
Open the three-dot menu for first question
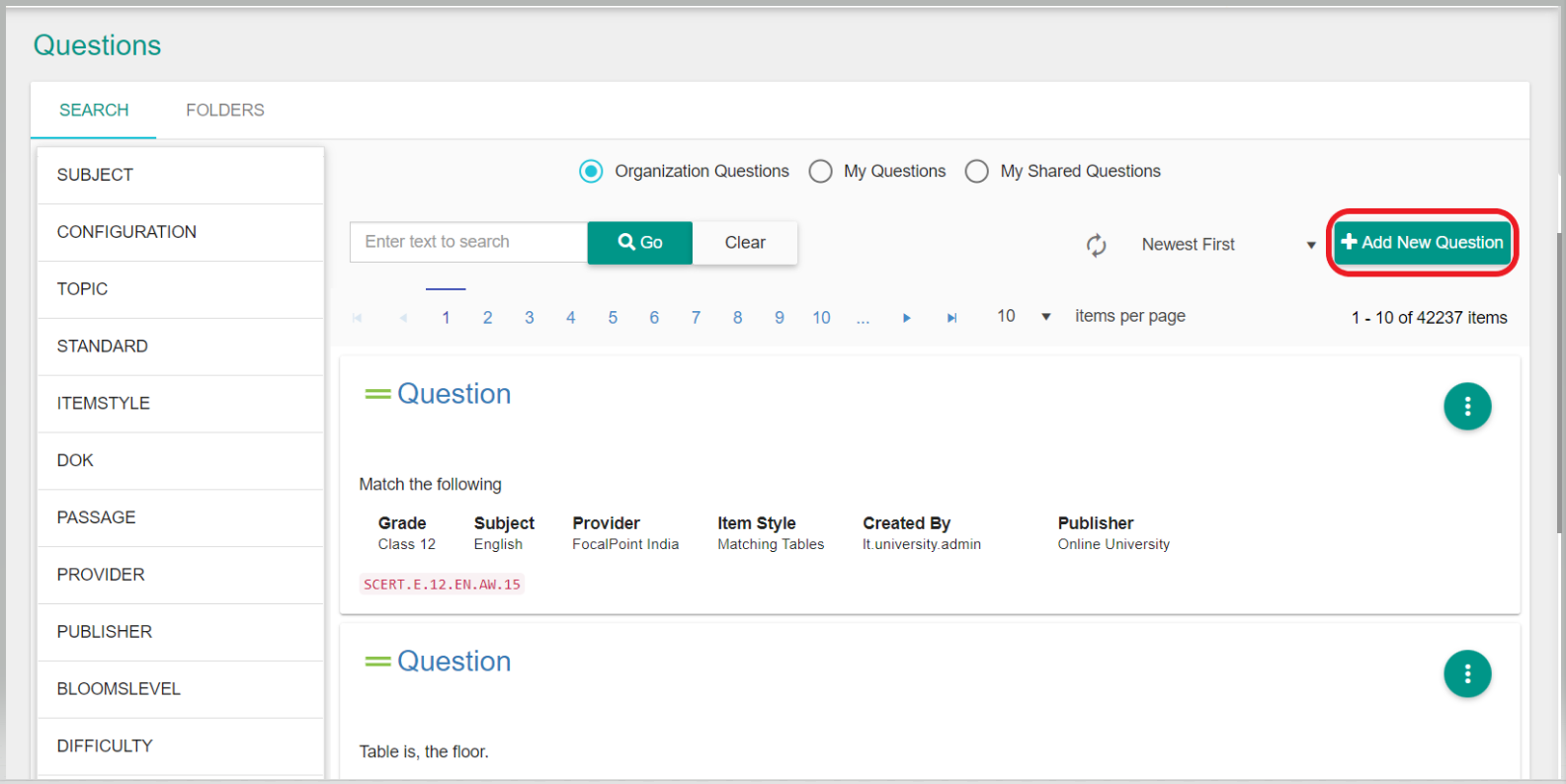[x=1467, y=407]
